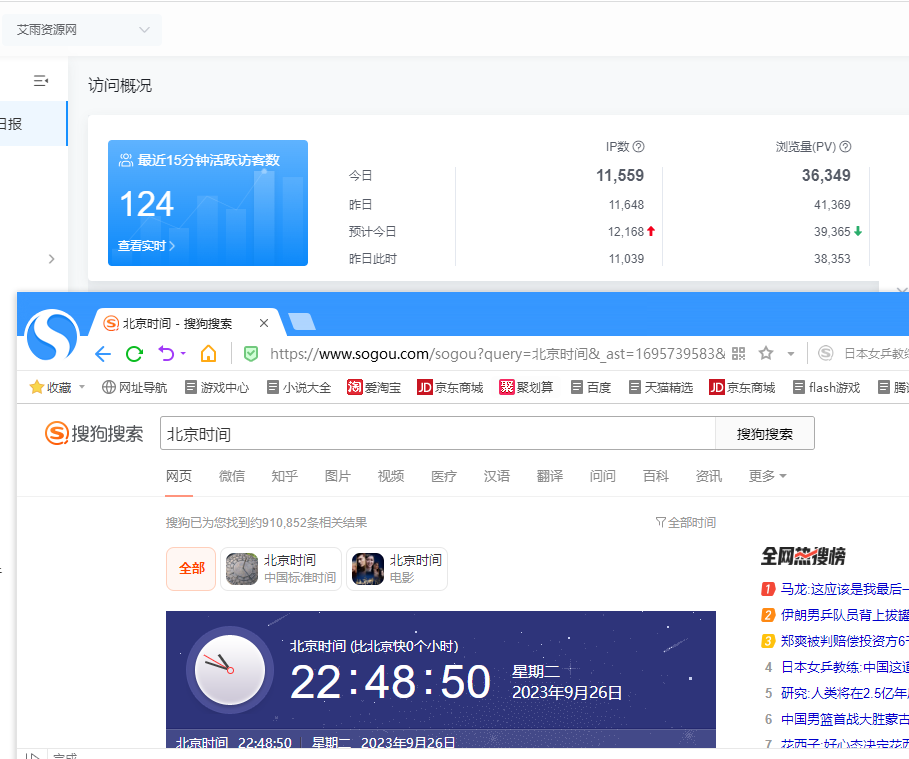Expand the 艾雨资源网 site dropdown
This screenshot has height=759, width=909.
[x=82, y=30]
